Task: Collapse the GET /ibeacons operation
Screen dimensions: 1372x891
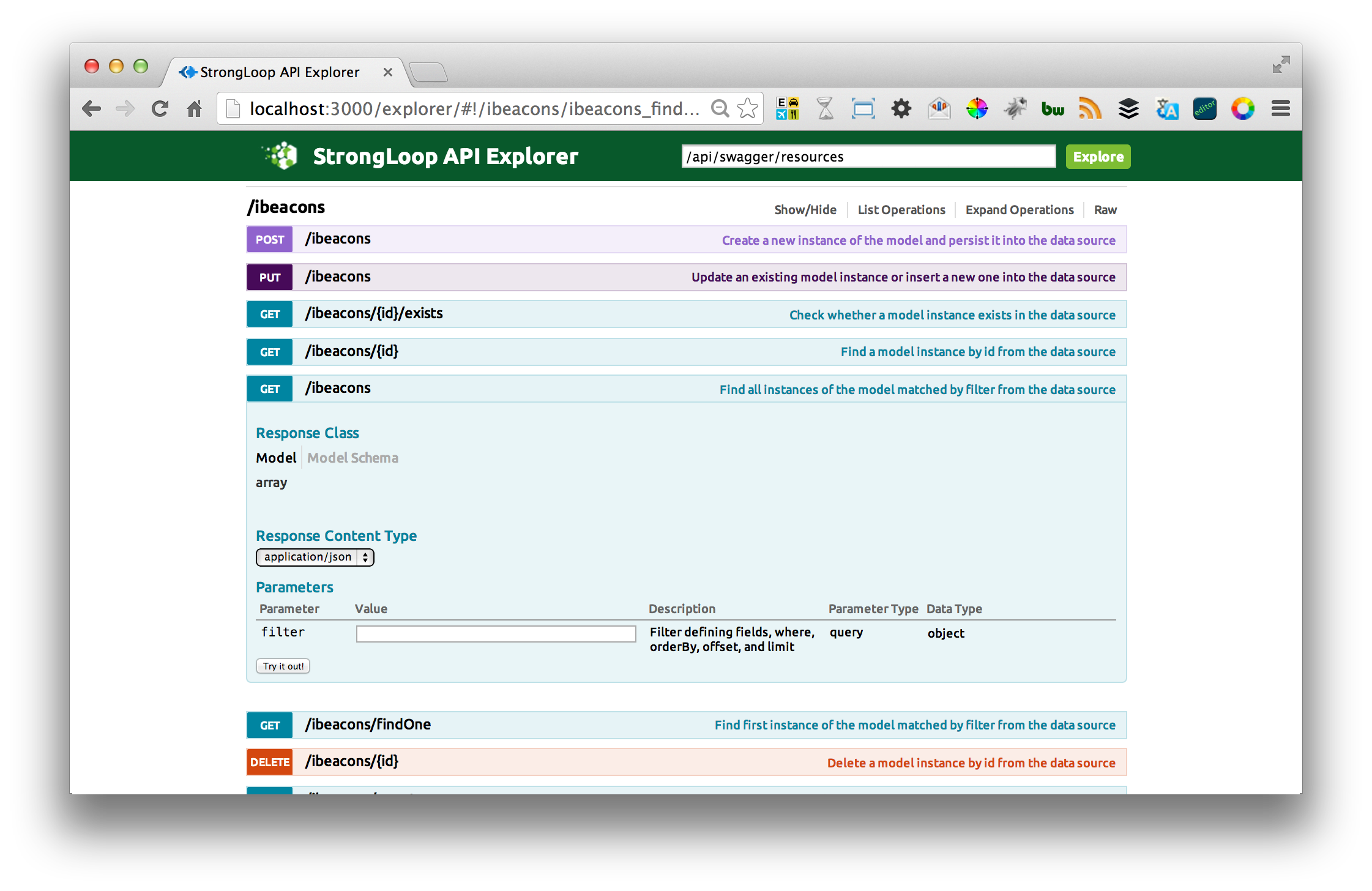Action: [x=338, y=389]
